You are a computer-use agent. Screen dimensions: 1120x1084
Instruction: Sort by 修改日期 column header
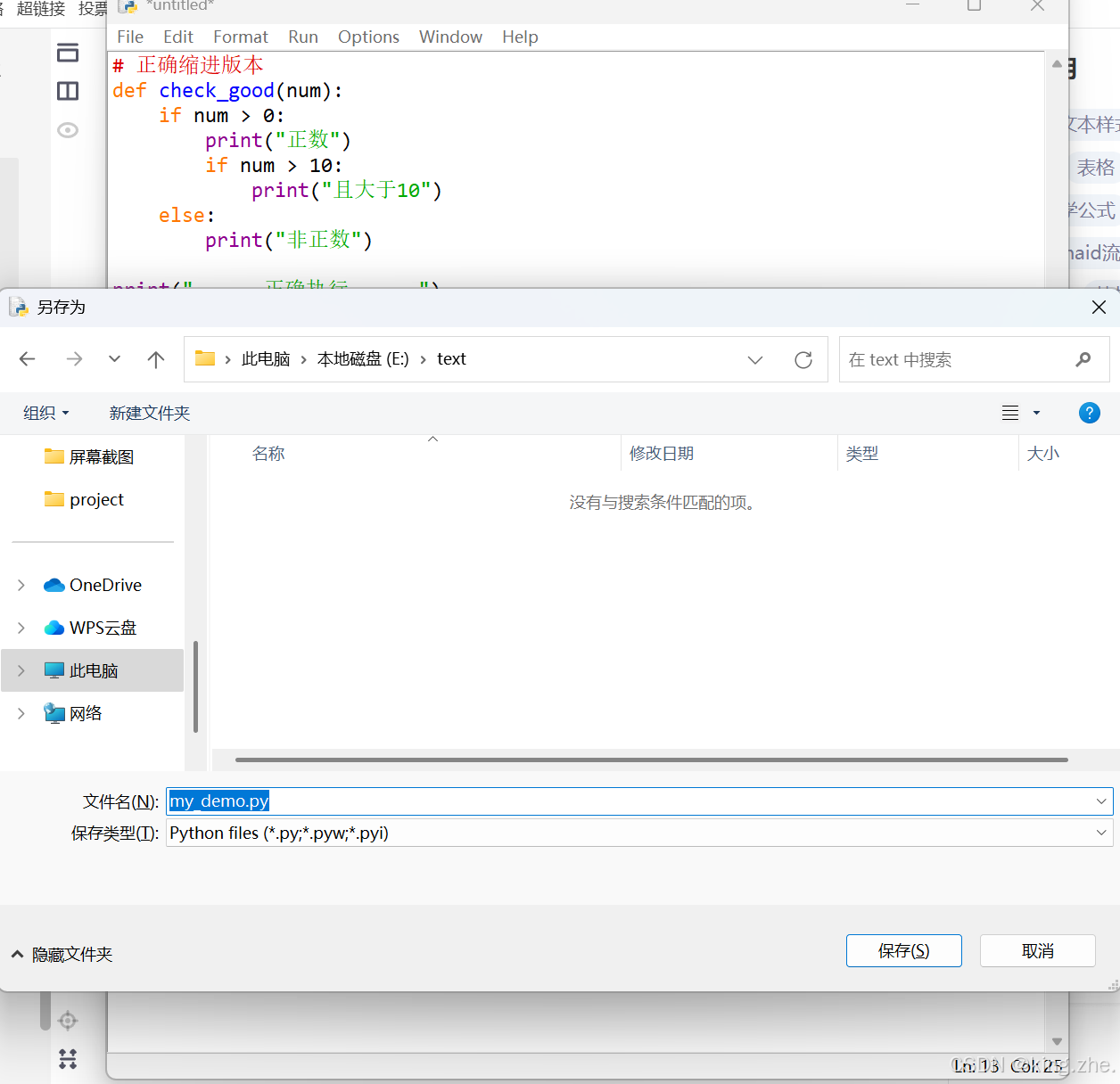click(662, 454)
